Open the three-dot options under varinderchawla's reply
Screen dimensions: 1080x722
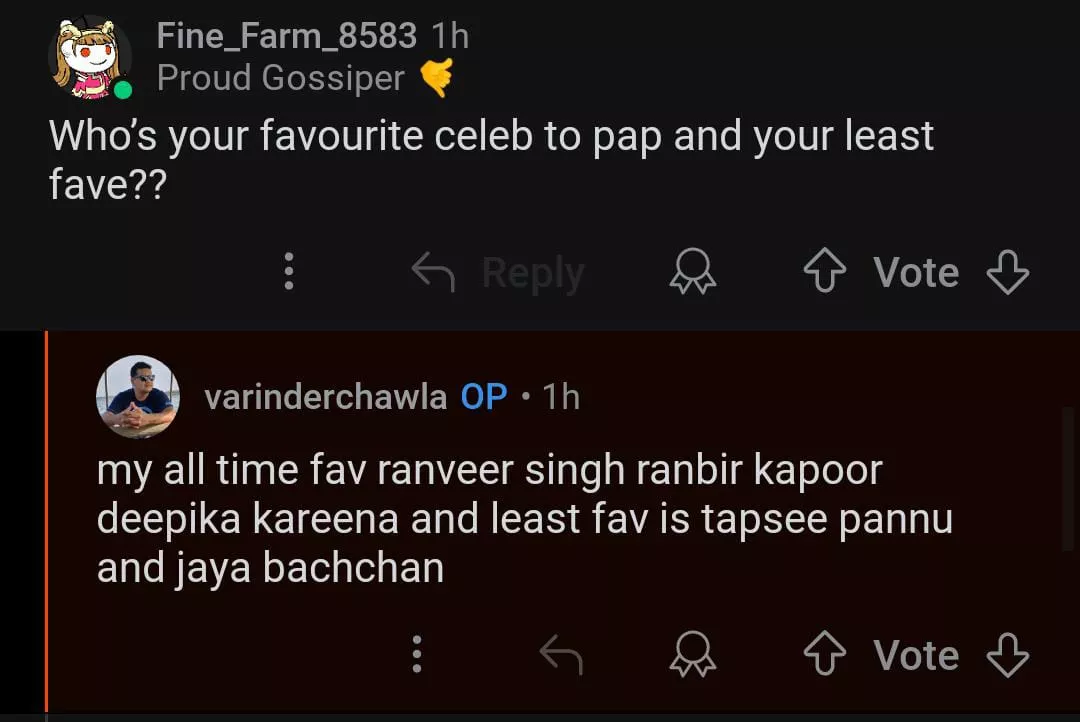[x=417, y=655]
